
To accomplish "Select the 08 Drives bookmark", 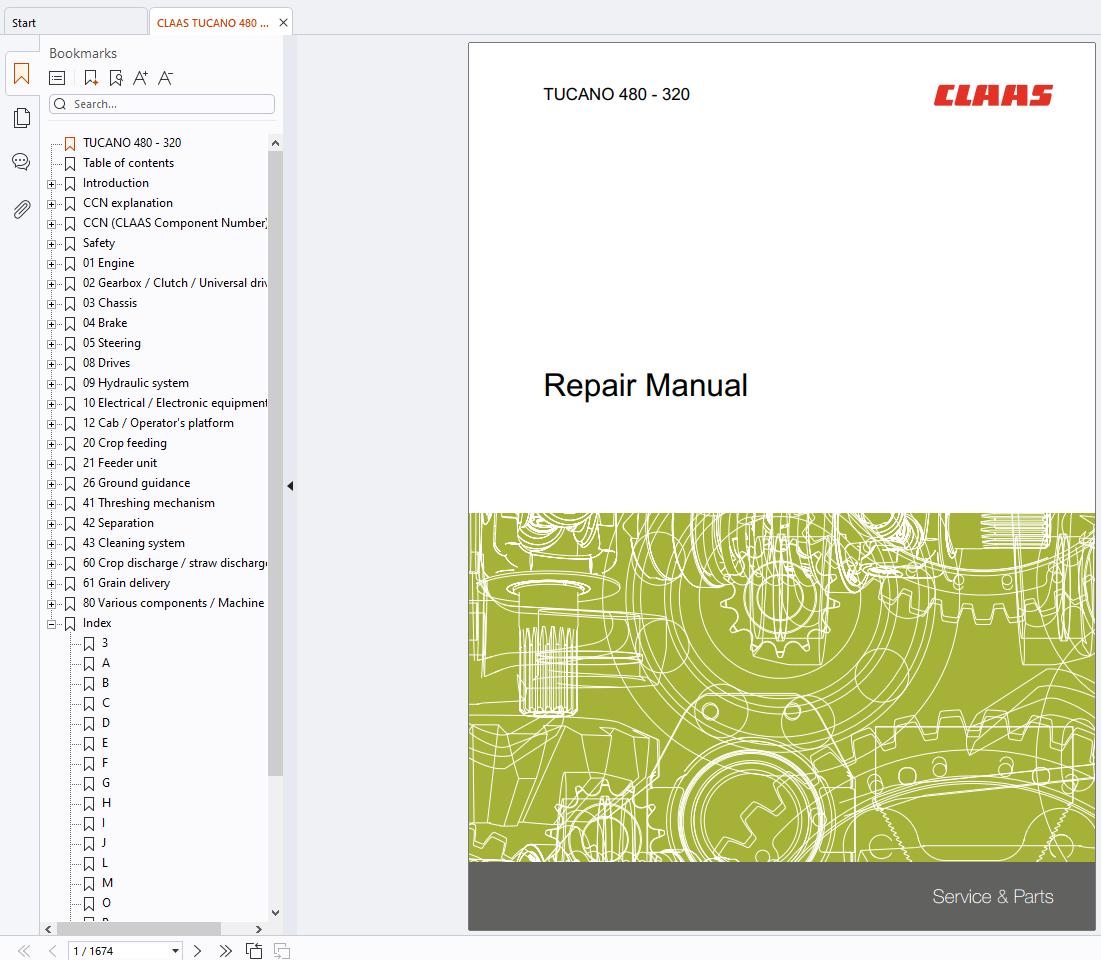I will [106, 363].
